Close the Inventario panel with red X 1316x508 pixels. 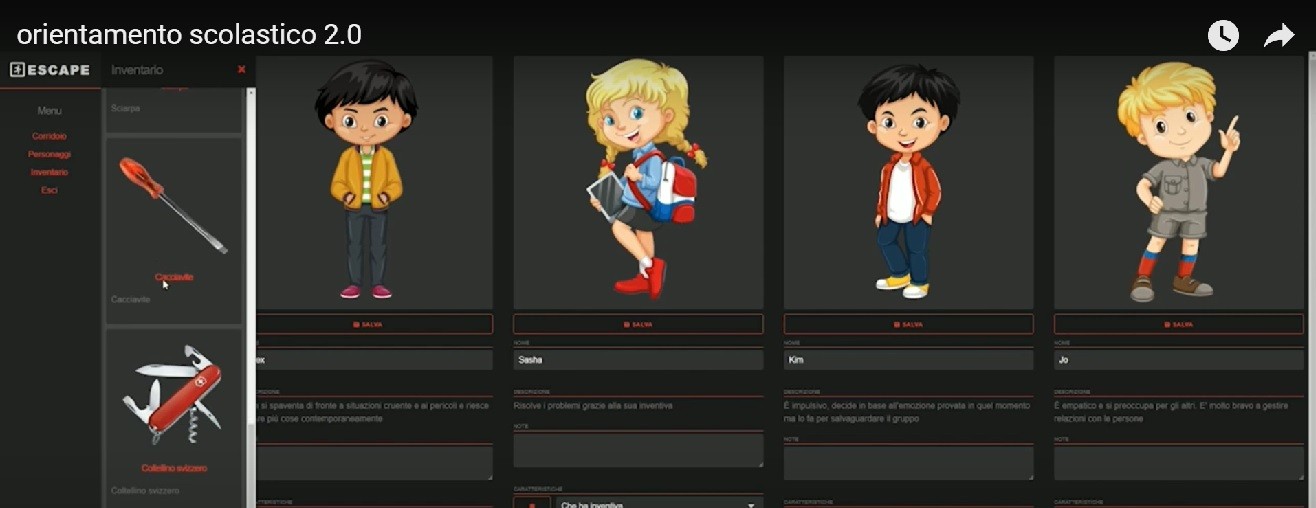(241, 70)
